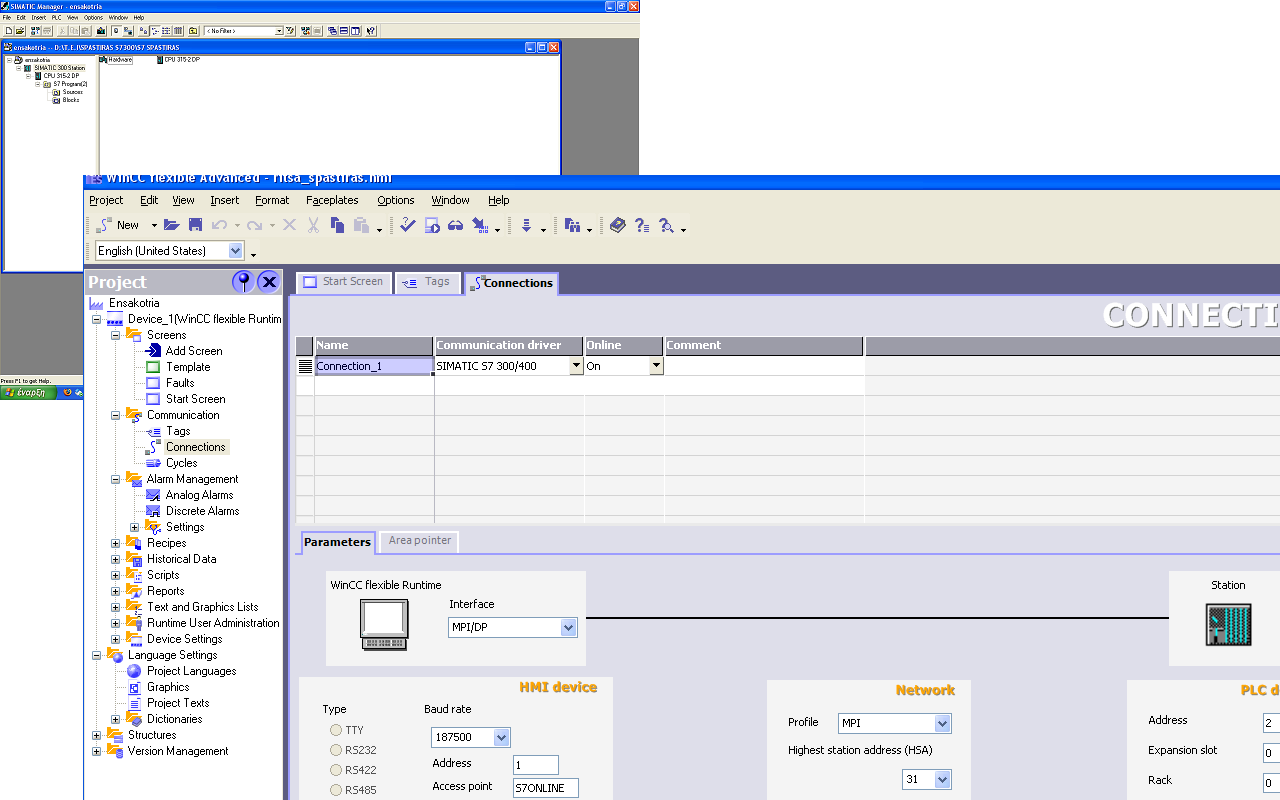Viewport: 1280px width, 800px height.
Task: Pin the Project panel with pushpin icon
Action: [x=243, y=281]
